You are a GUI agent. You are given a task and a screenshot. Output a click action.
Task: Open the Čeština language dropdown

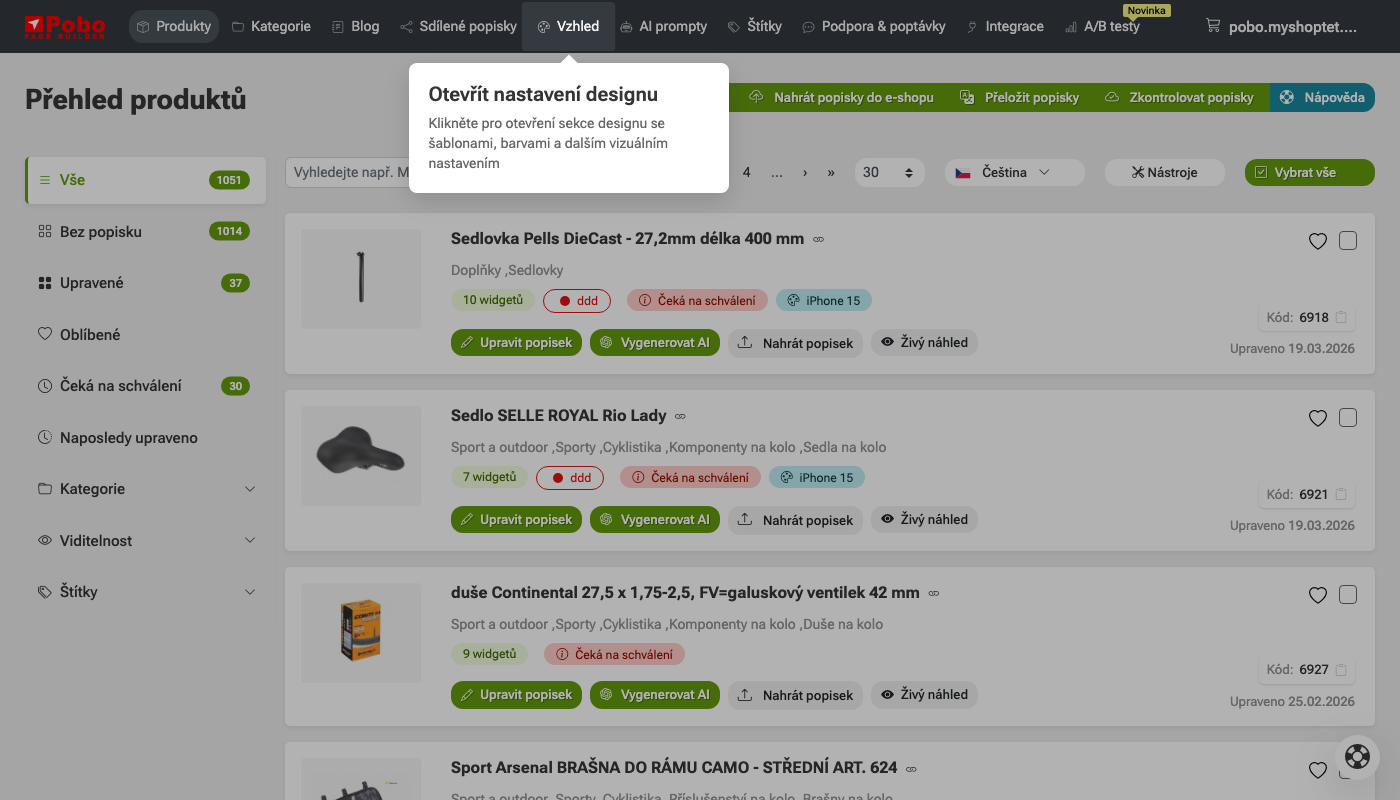(1014, 172)
